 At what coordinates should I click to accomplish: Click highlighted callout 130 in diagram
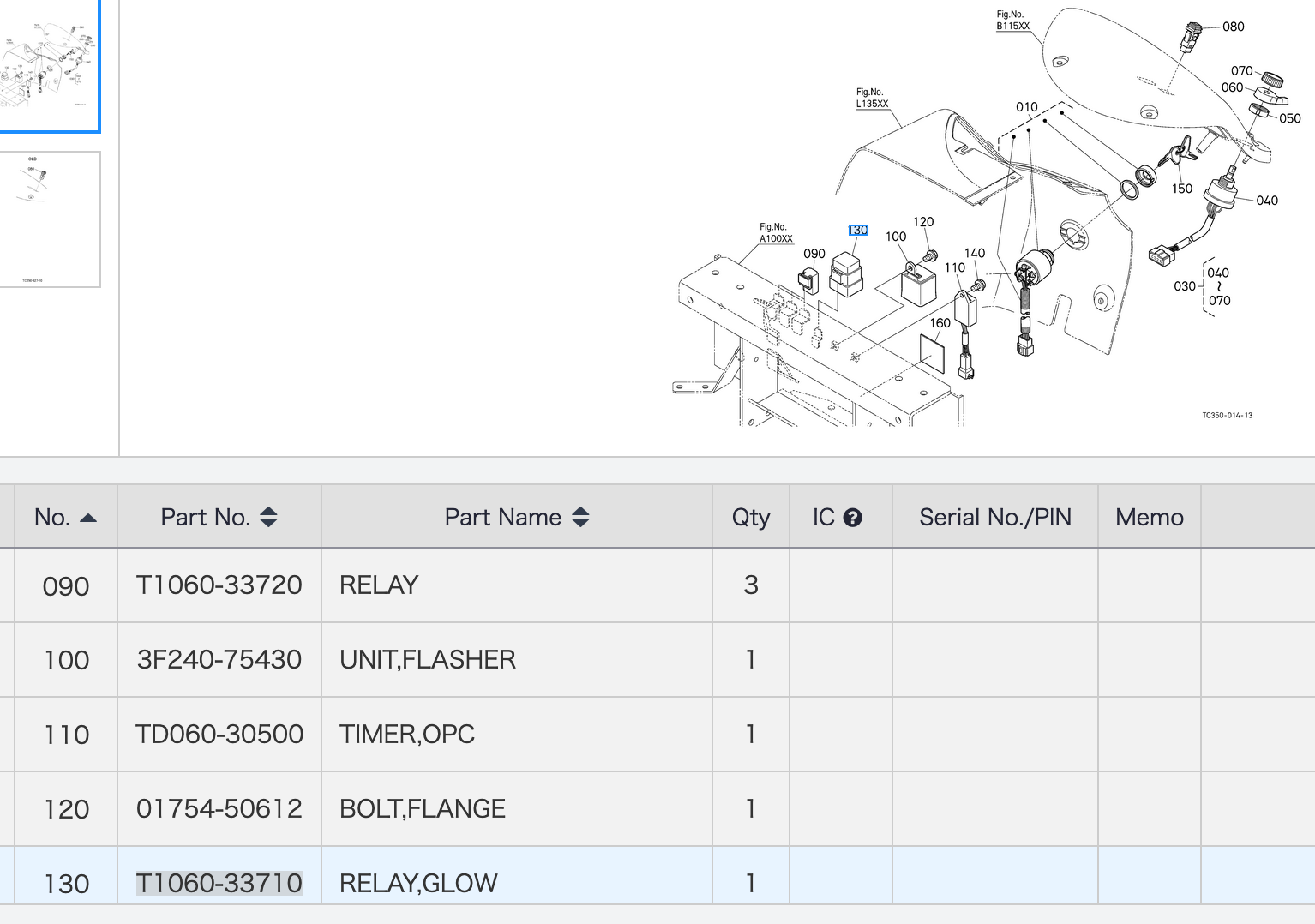(858, 230)
